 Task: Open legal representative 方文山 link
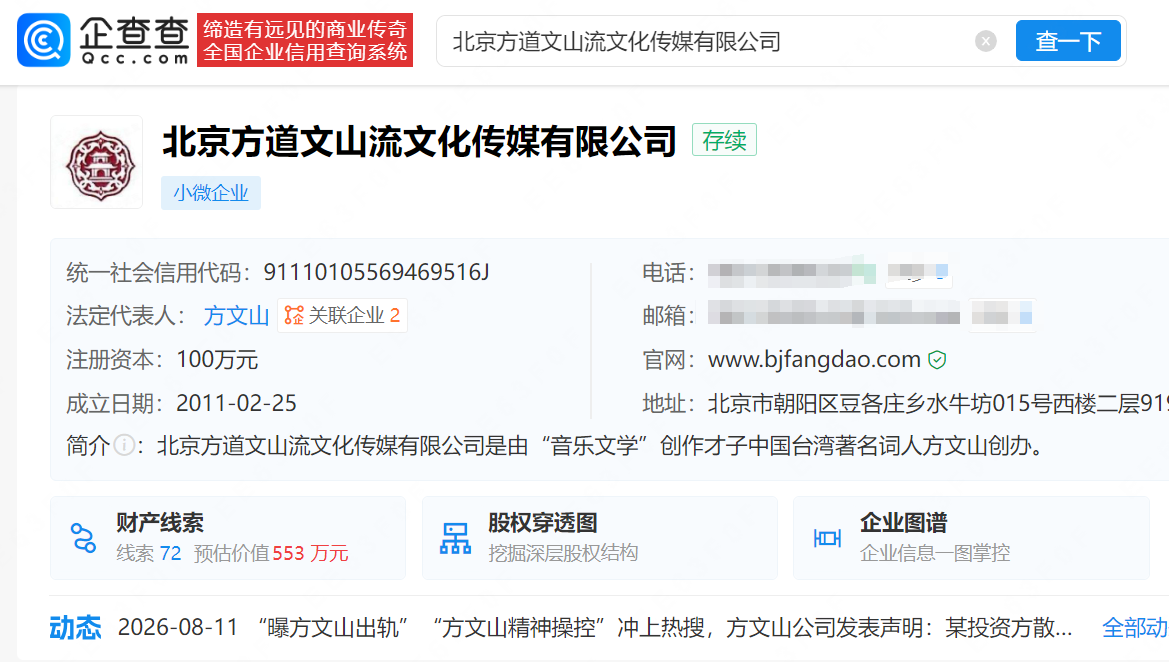click(236, 315)
